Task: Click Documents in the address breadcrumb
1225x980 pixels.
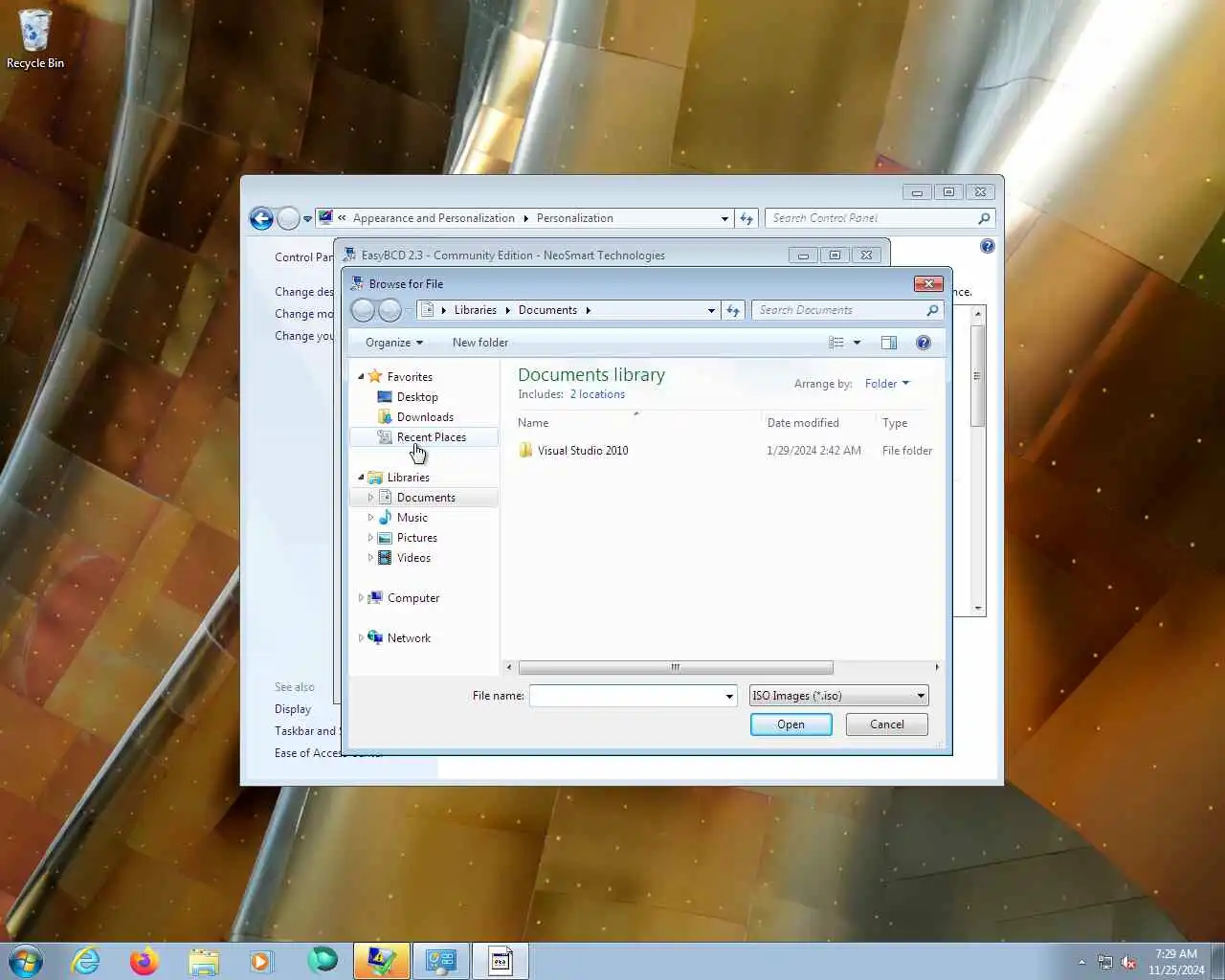Action: pos(547,310)
